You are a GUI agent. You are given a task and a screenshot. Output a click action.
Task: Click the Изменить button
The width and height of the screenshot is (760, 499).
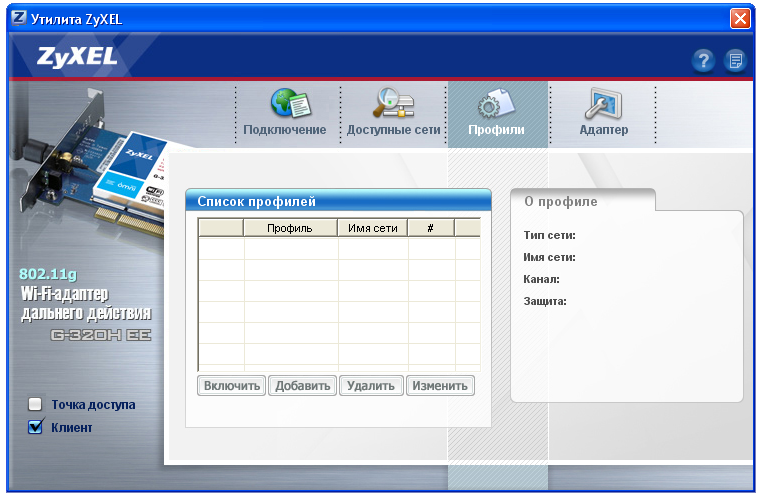point(440,386)
